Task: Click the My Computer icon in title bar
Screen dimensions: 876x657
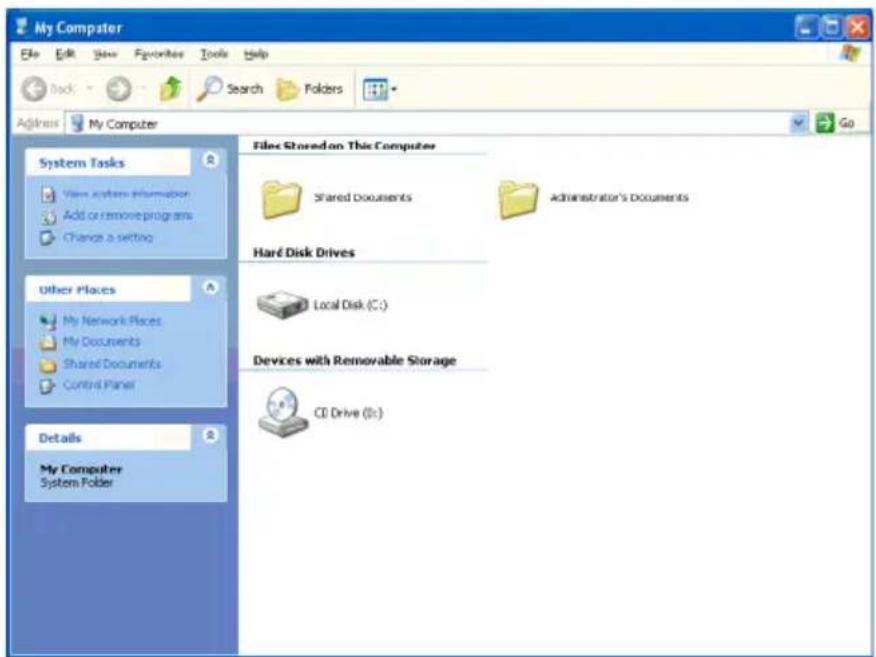Action: coord(22,27)
